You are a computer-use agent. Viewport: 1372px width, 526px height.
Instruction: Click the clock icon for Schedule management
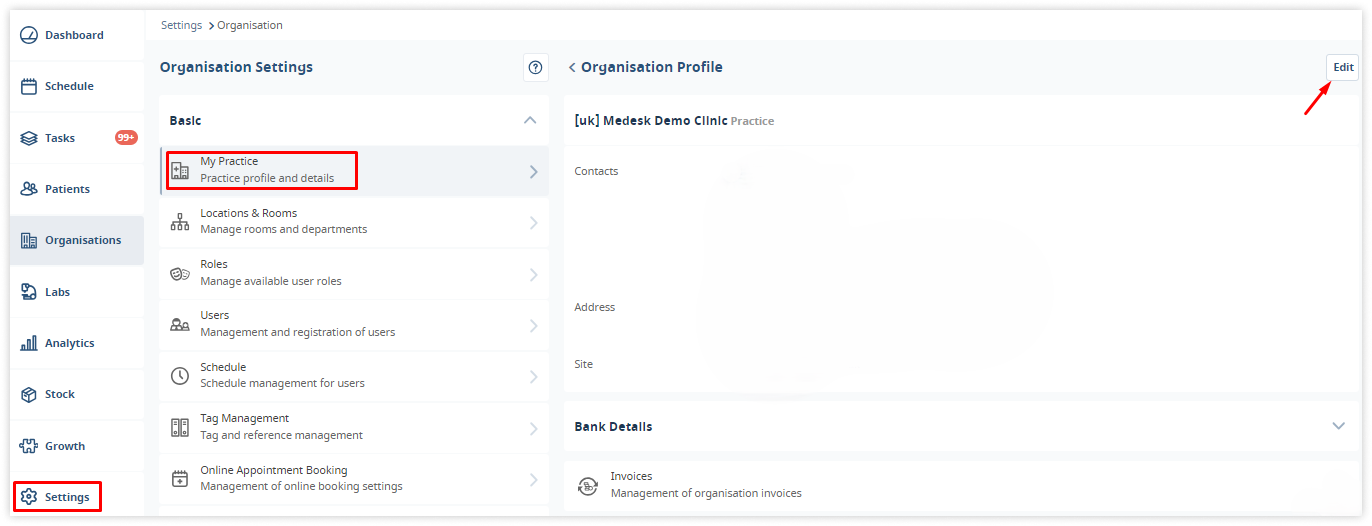pyautogui.click(x=180, y=376)
